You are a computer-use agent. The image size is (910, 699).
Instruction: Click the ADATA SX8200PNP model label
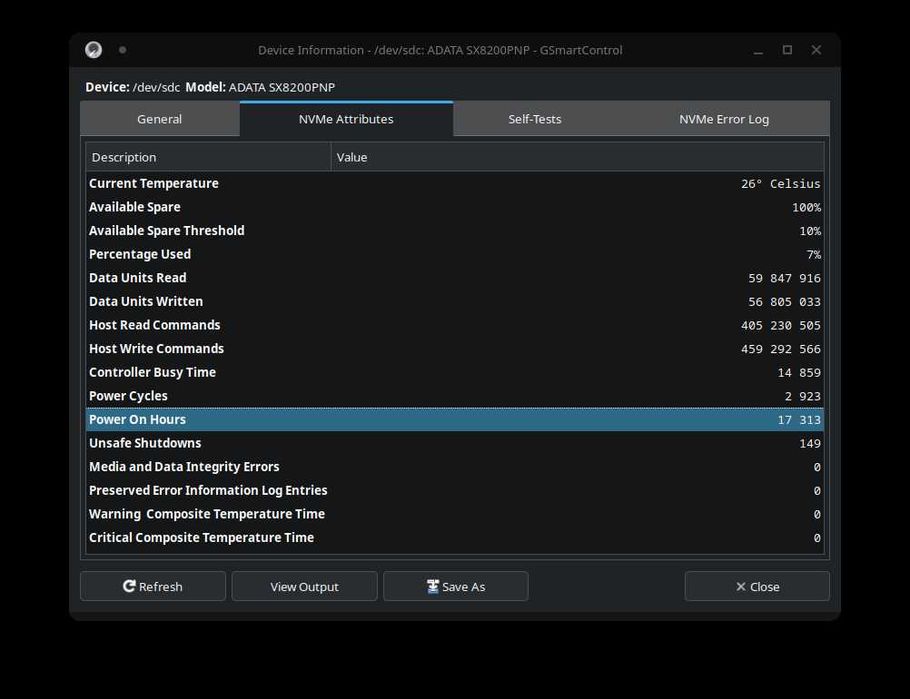281,87
